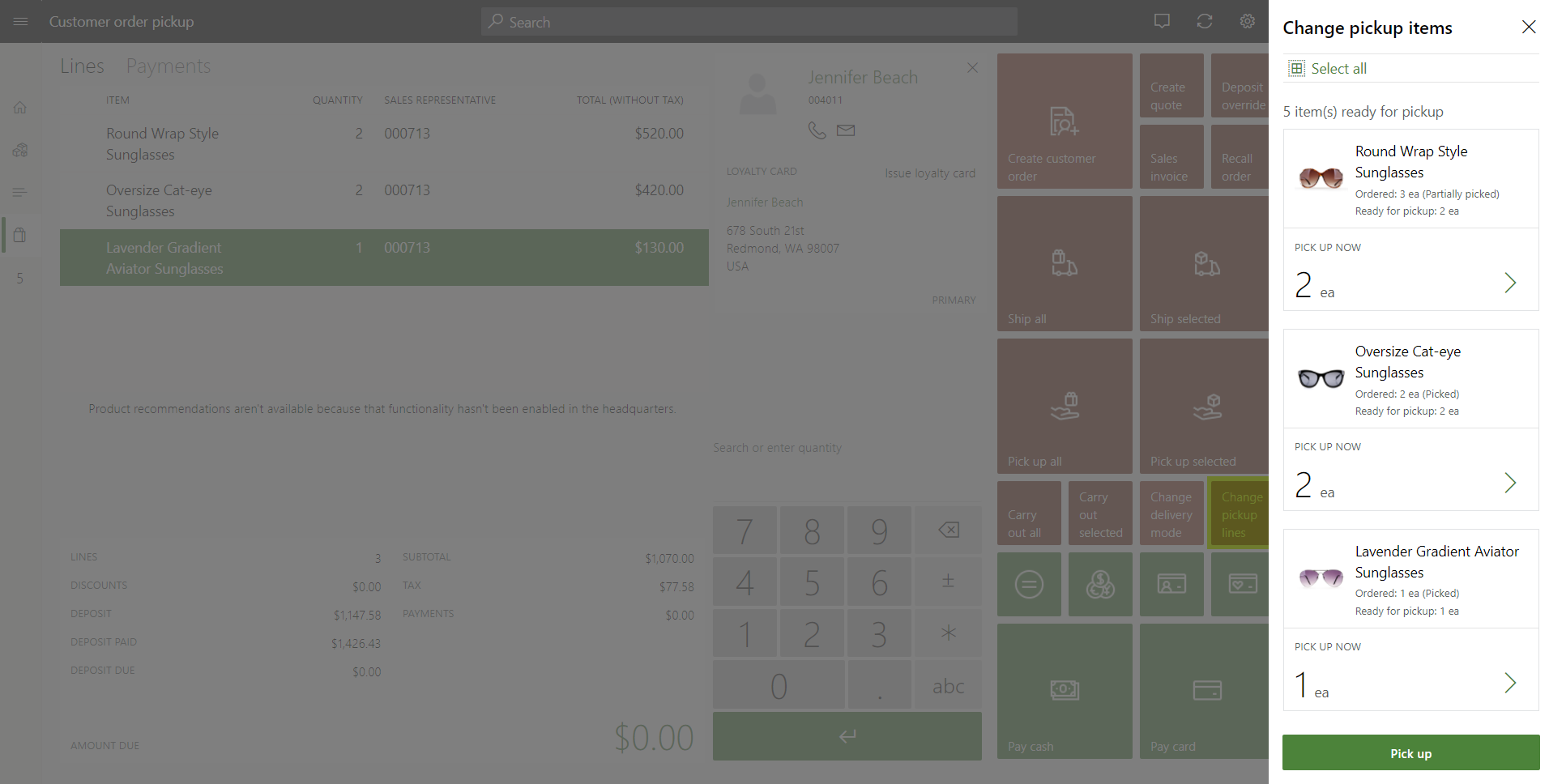
Task: Select the even payment circle icon
Action: [x=1029, y=583]
